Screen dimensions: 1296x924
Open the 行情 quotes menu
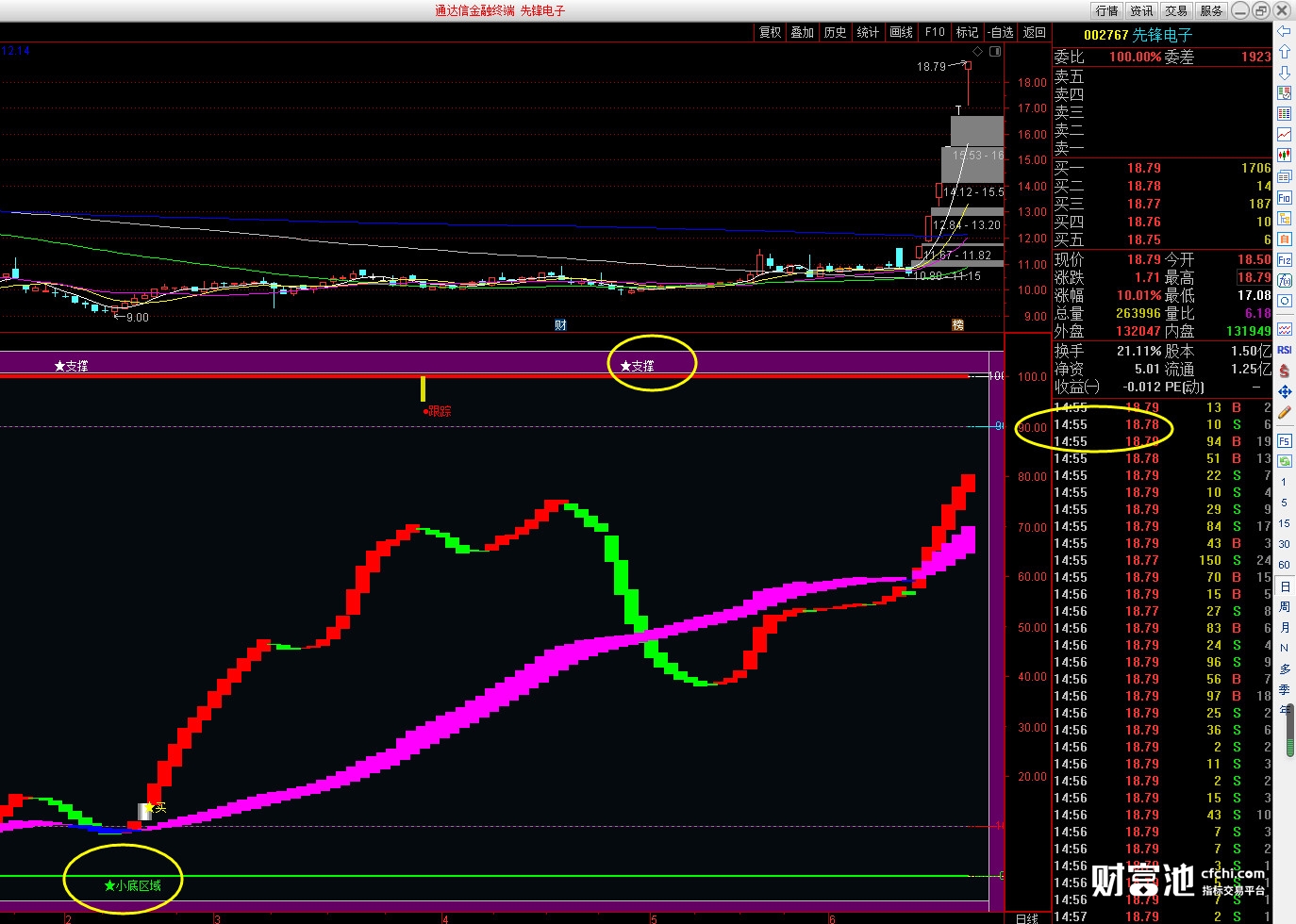(1107, 10)
